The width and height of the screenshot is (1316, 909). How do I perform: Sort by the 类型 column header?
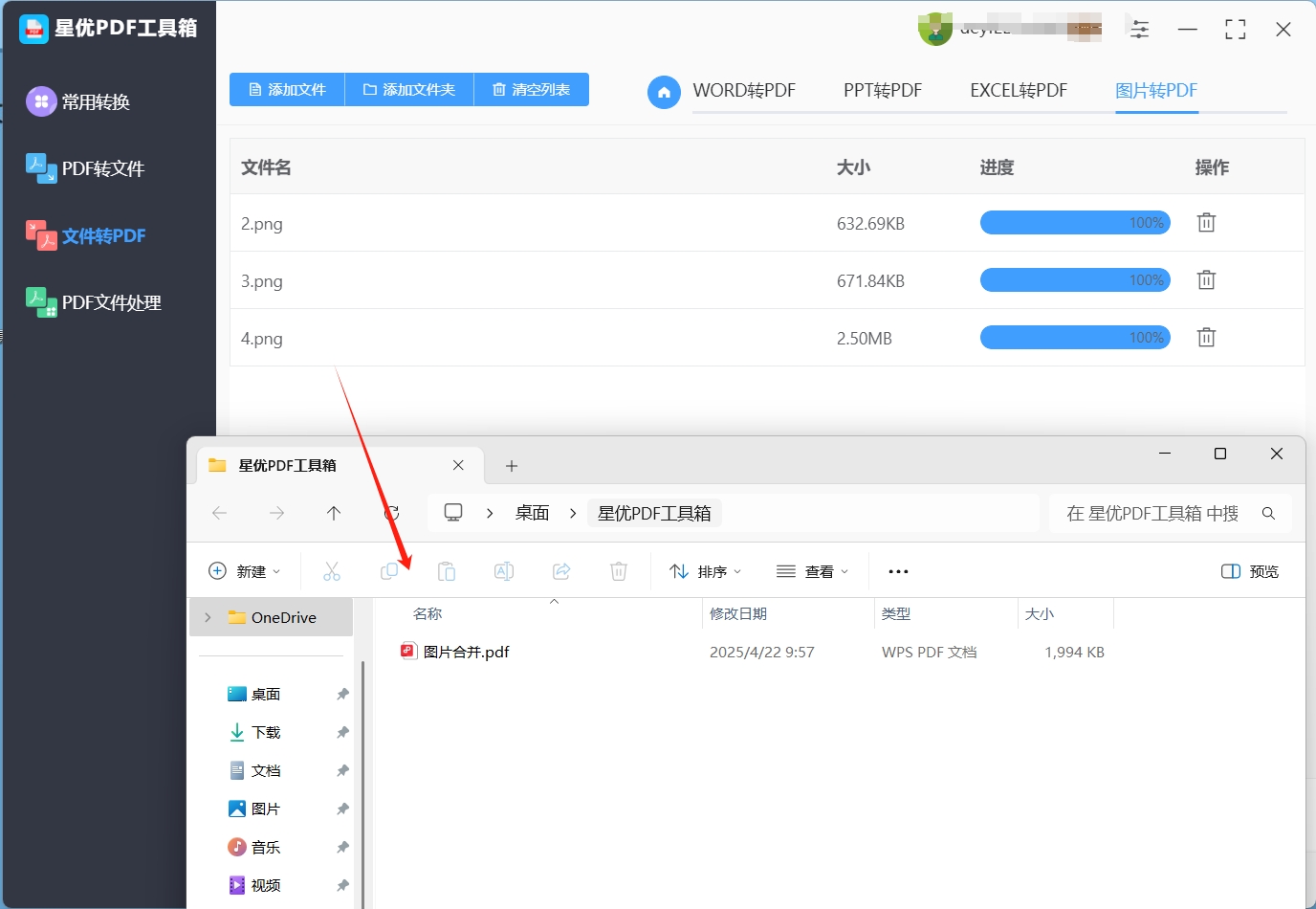[x=896, y=614]
